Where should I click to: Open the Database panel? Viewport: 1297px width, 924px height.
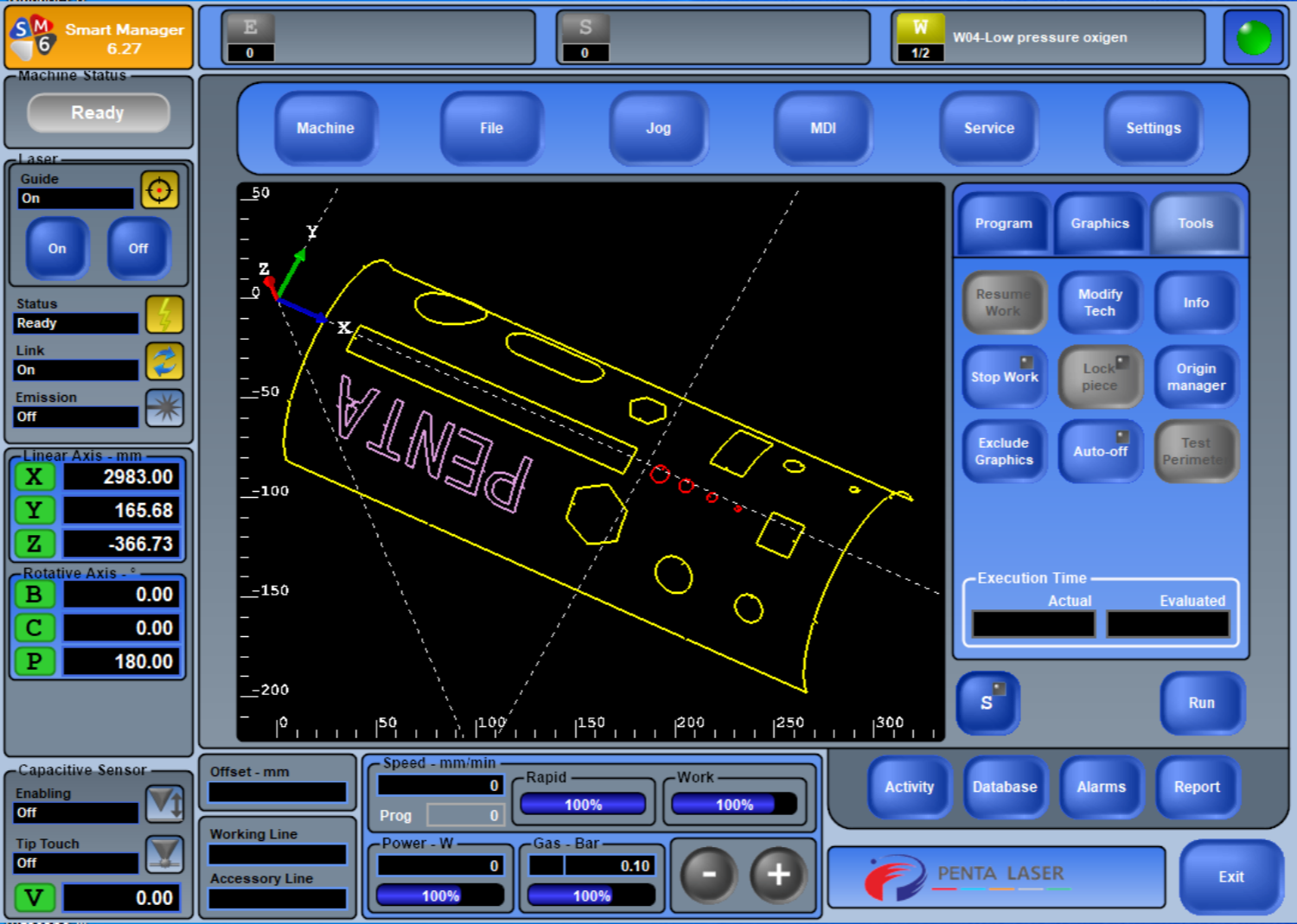1005,787
